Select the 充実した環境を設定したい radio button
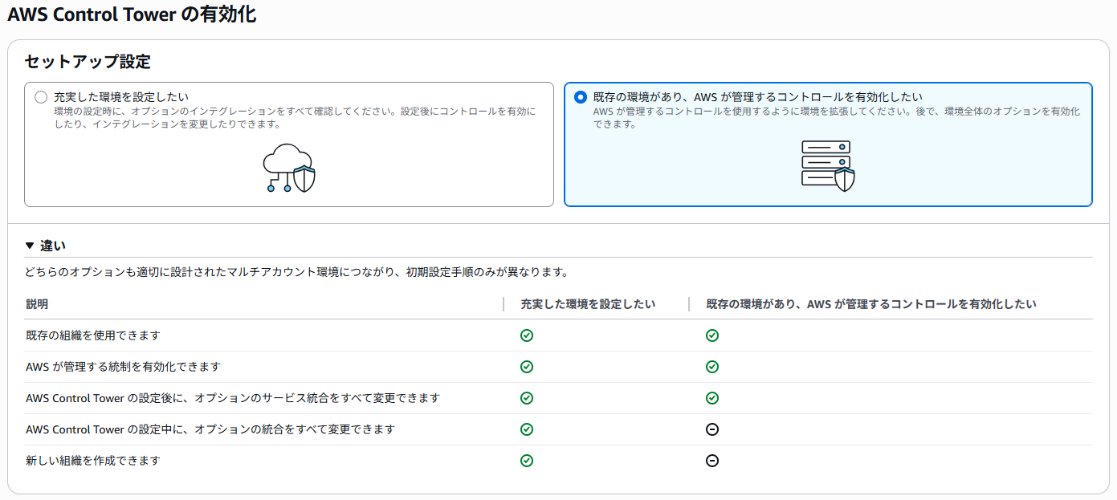 40,97
